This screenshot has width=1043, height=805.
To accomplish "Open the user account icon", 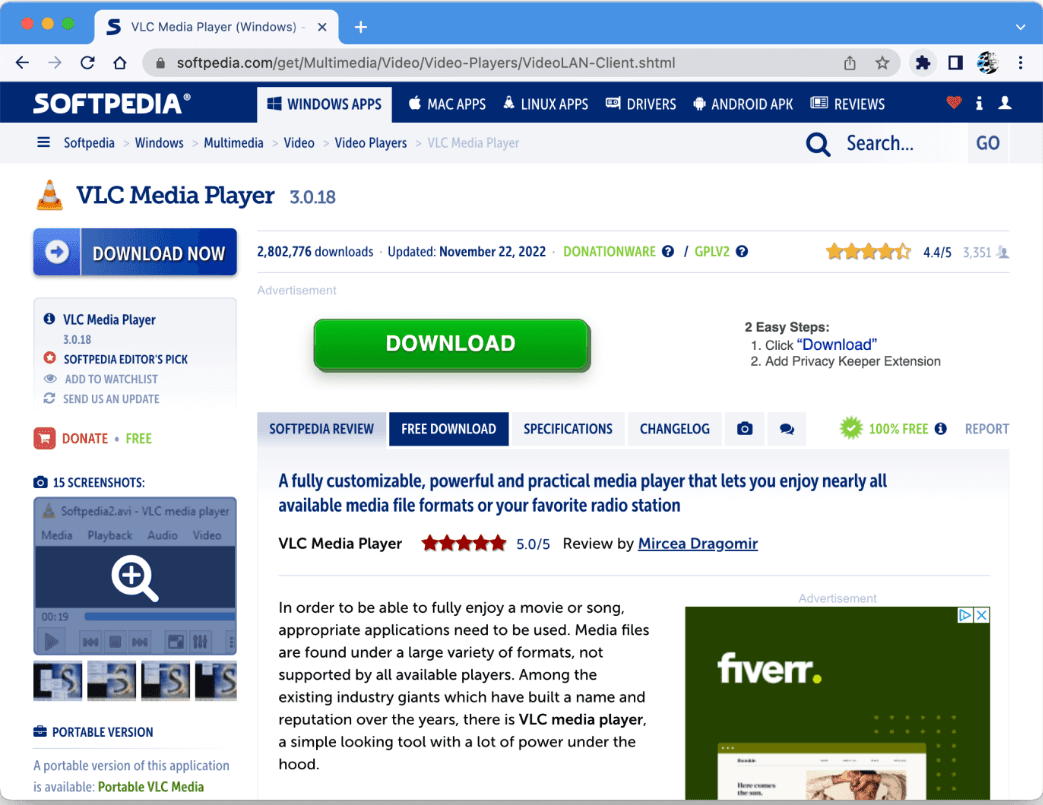I will tap(1005, 103).
